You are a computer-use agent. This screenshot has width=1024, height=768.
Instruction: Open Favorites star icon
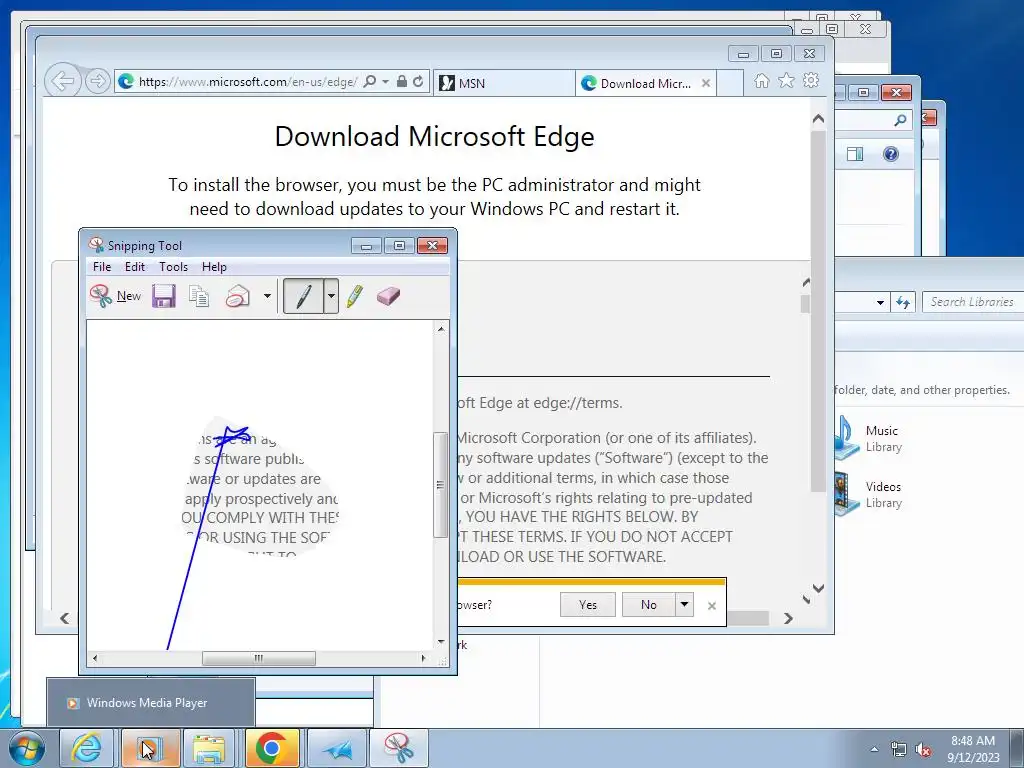click(786, 80)
